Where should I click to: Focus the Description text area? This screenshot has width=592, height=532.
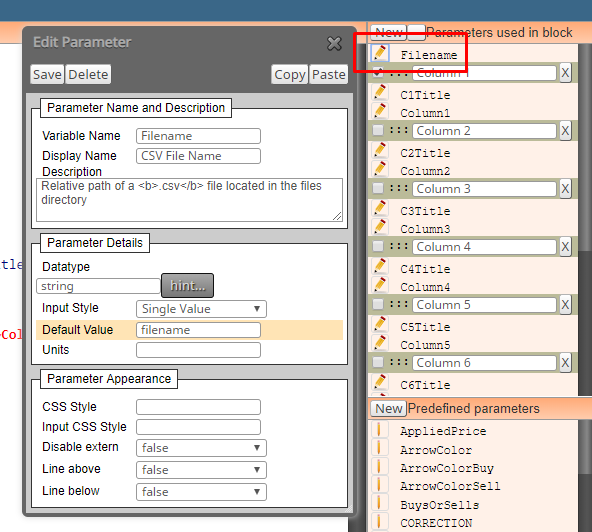(x=190, y=200)
